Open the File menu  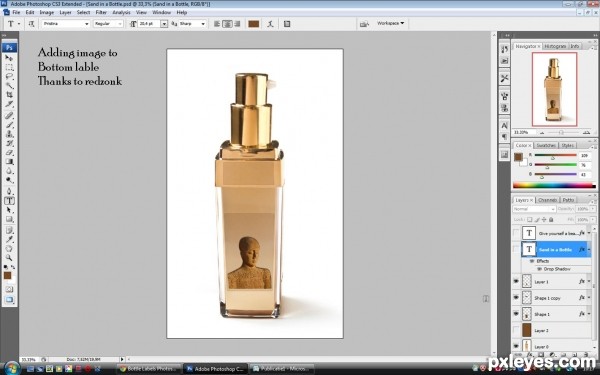click(x=16, y=12)
